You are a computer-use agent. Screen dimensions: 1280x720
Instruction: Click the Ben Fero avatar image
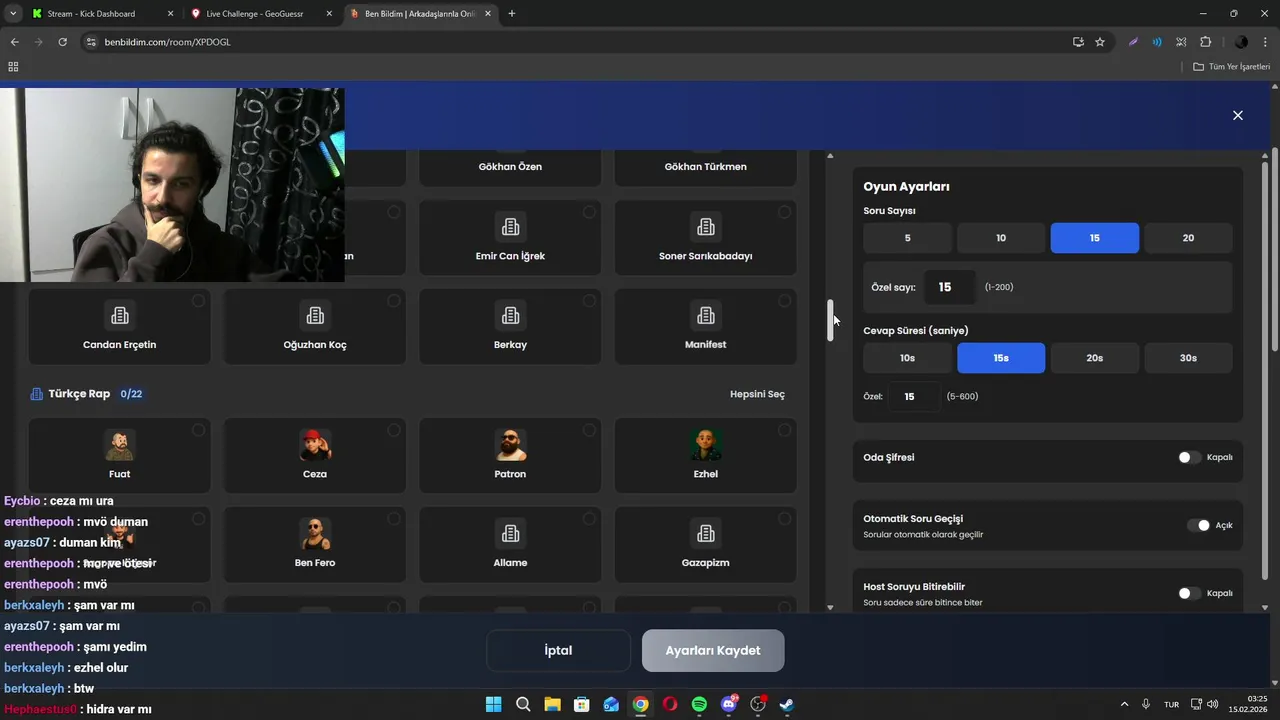pyautogui.click(x=315, y=534)
